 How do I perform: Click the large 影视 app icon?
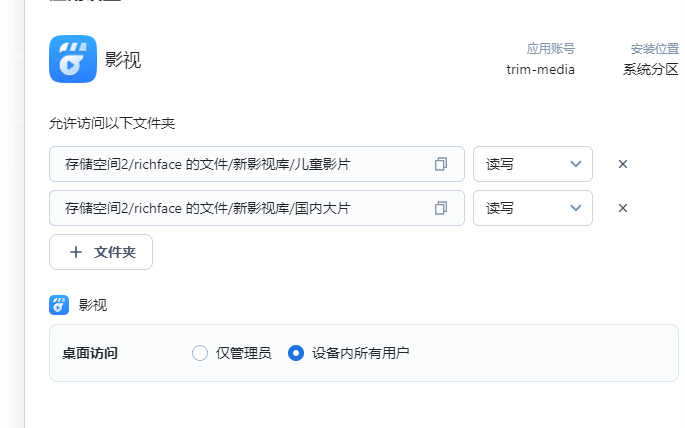tap(73, 59)
